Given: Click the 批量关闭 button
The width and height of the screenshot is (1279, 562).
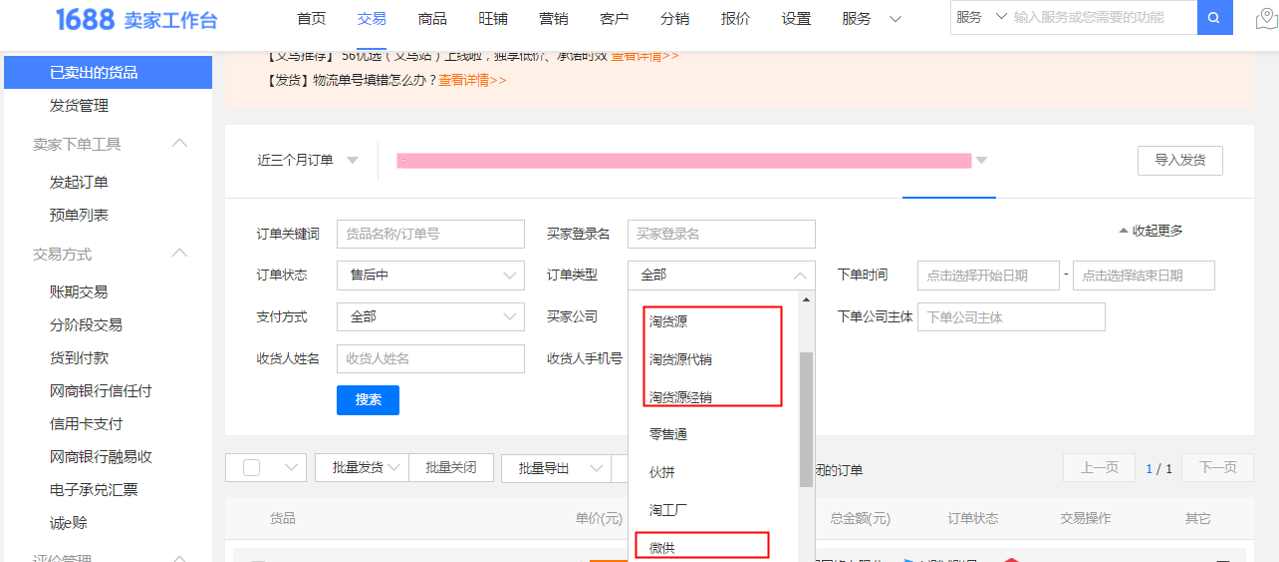Looking at the screenshot, I should pos(451,467).
